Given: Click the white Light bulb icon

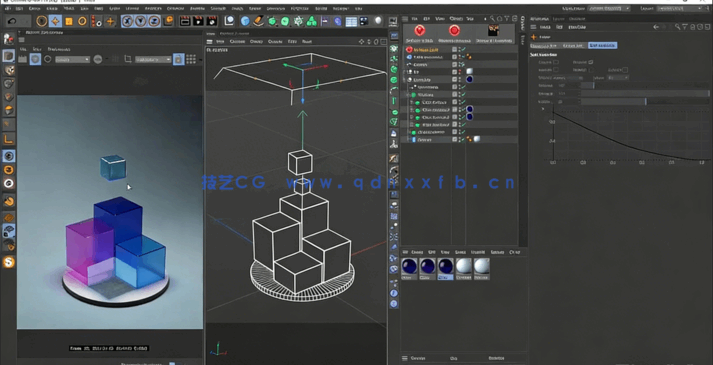Looking at the screenshot, I should [x=378, y=21].
